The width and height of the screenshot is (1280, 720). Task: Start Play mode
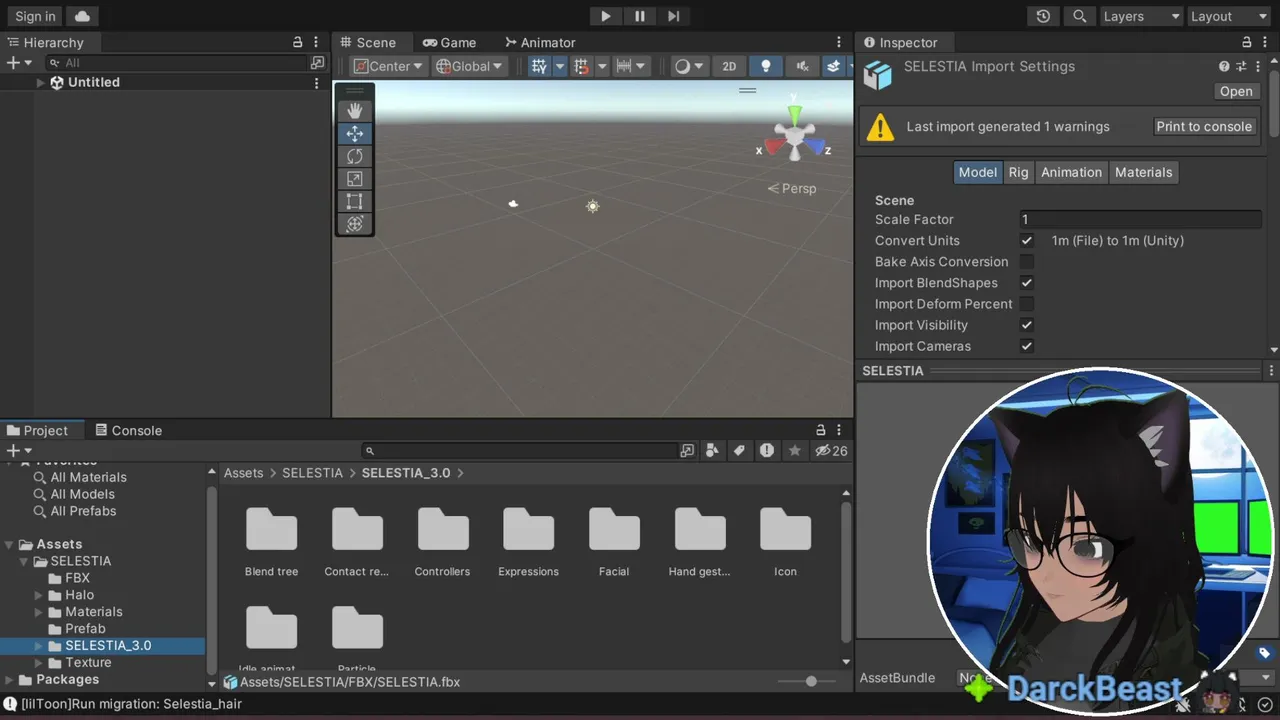(605, 16)
